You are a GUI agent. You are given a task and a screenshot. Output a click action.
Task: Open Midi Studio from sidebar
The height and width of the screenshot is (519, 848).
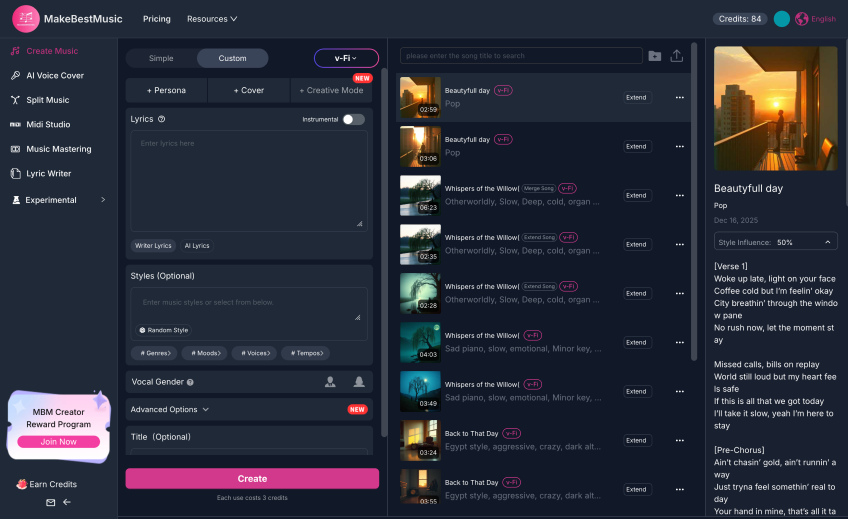41,124
